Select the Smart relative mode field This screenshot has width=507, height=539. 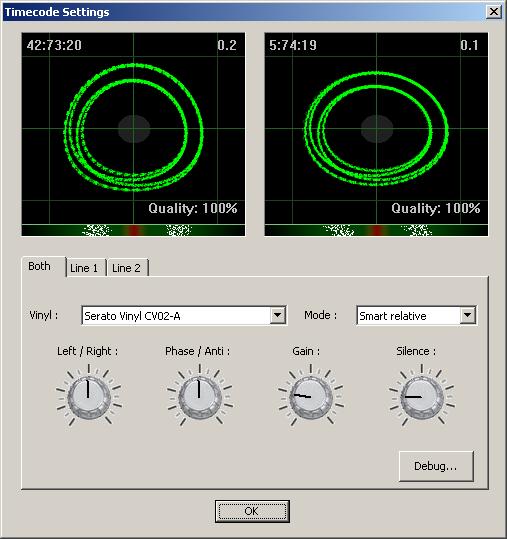pyautogui.click(x=416, y=315)
